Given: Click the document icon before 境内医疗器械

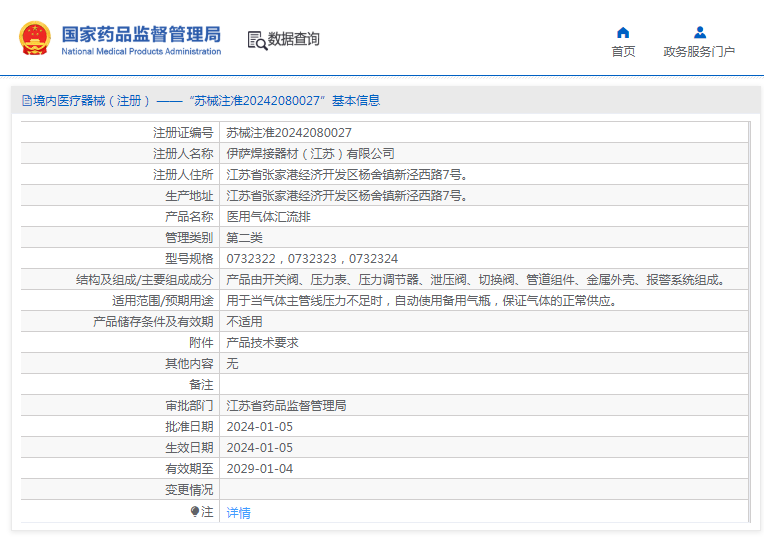Looking at the screenshot, I should [x=27, y=101].
